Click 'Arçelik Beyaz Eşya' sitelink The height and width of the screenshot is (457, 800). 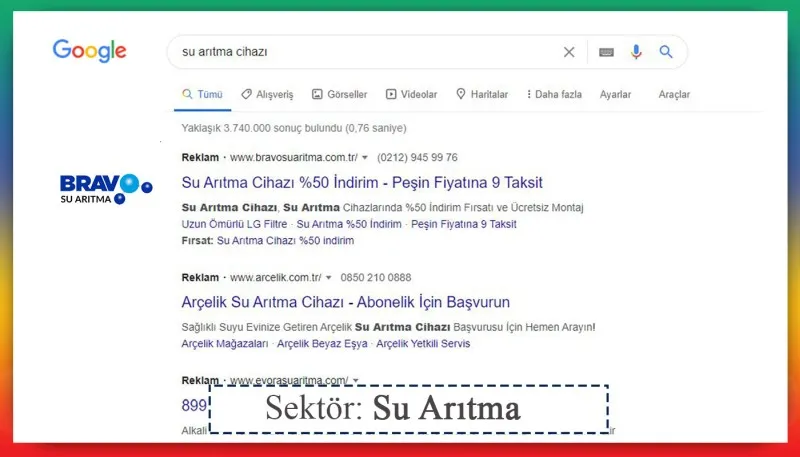click(x=322, y=343)
